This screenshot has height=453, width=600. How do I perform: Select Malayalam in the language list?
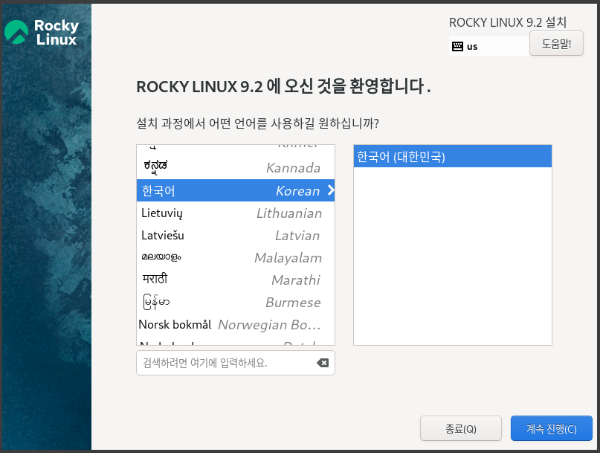click(x=235, y=257)
